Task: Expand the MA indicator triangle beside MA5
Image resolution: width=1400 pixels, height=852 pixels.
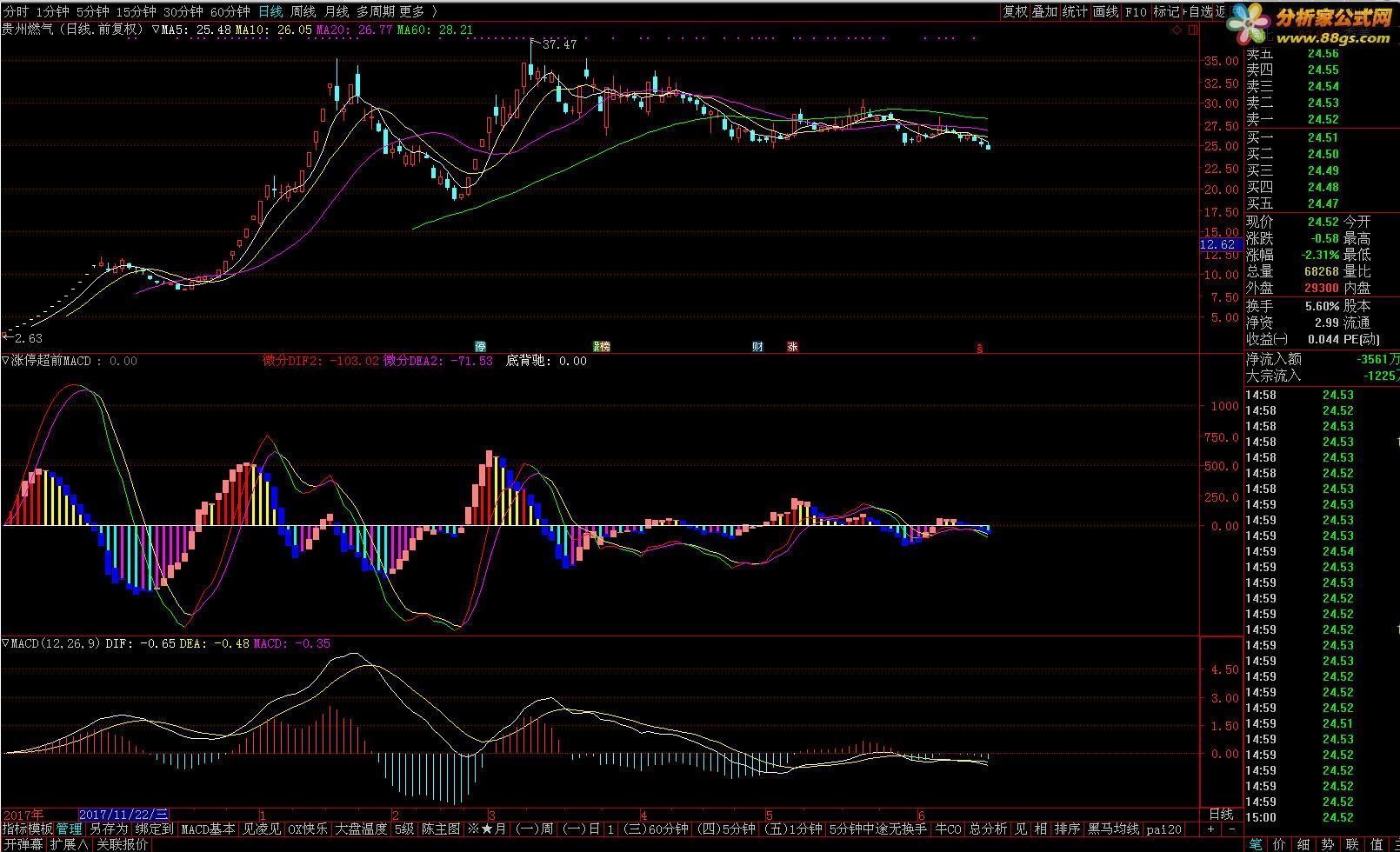Action: [156, 30]
